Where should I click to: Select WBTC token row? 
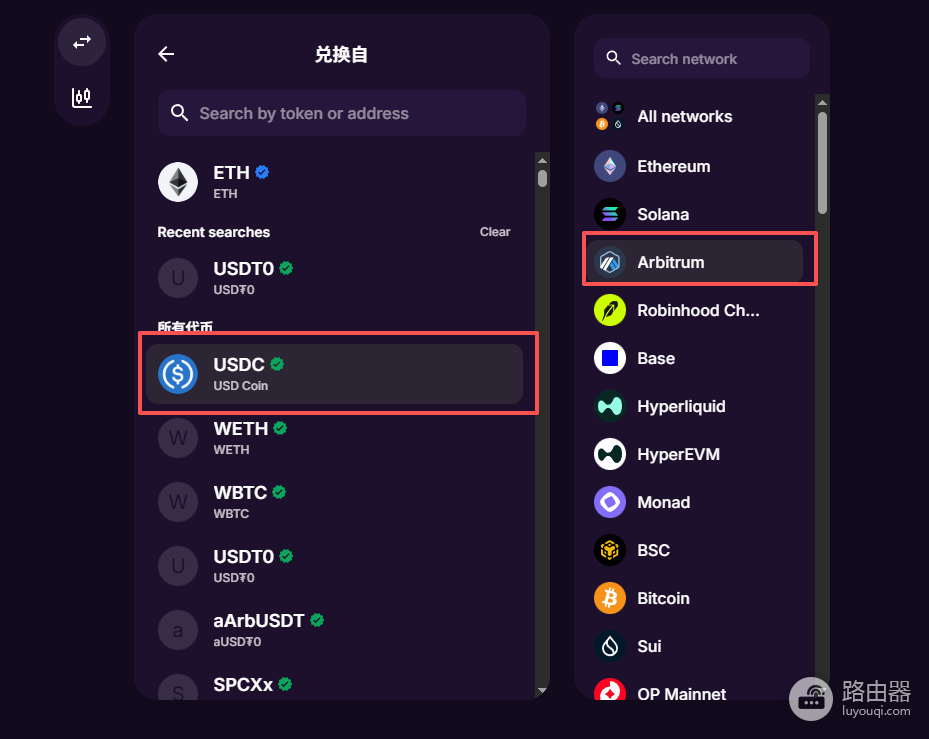pyautogui.click(x=335, y=502)
